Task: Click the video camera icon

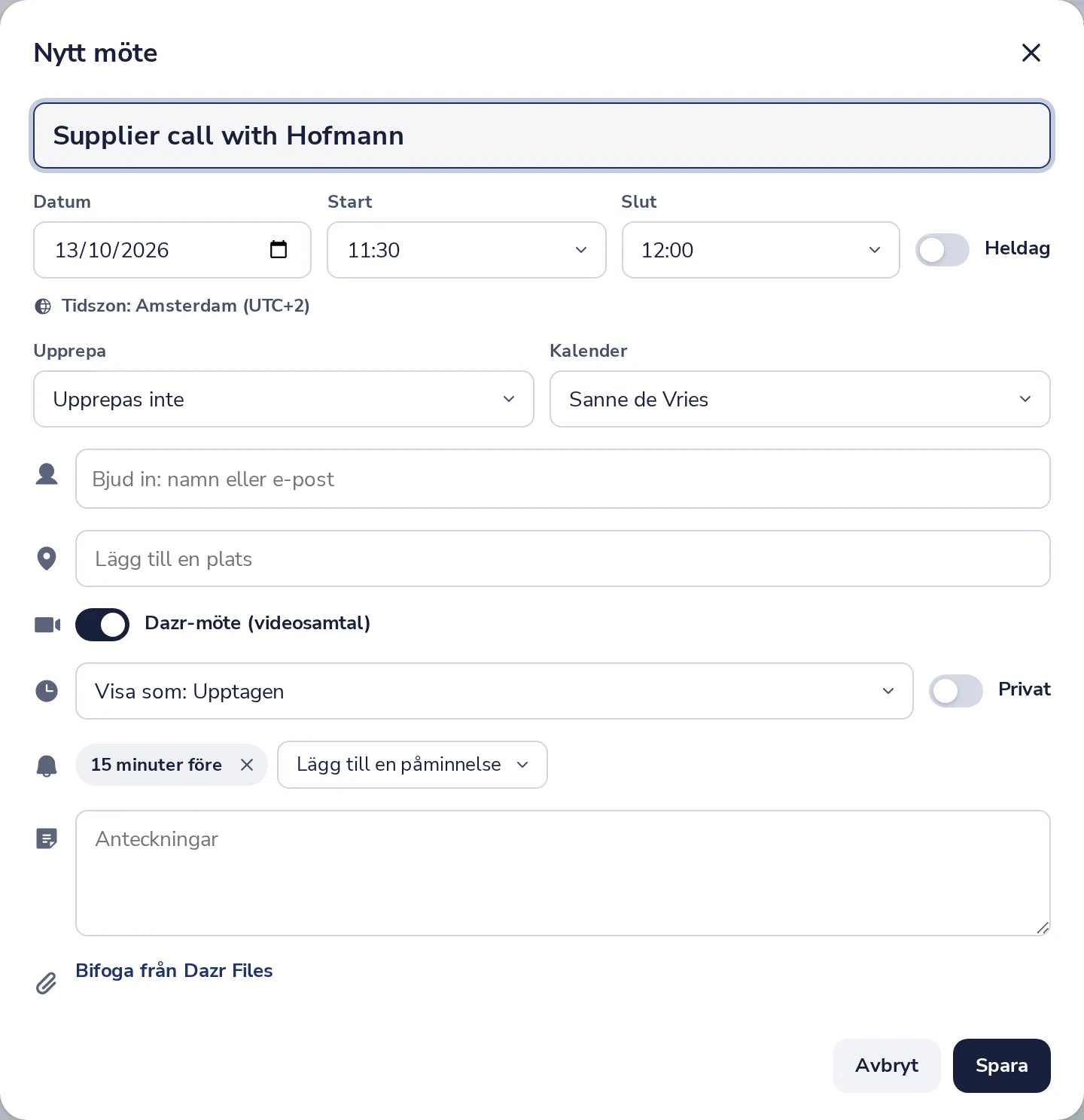Action: point(47,625)
